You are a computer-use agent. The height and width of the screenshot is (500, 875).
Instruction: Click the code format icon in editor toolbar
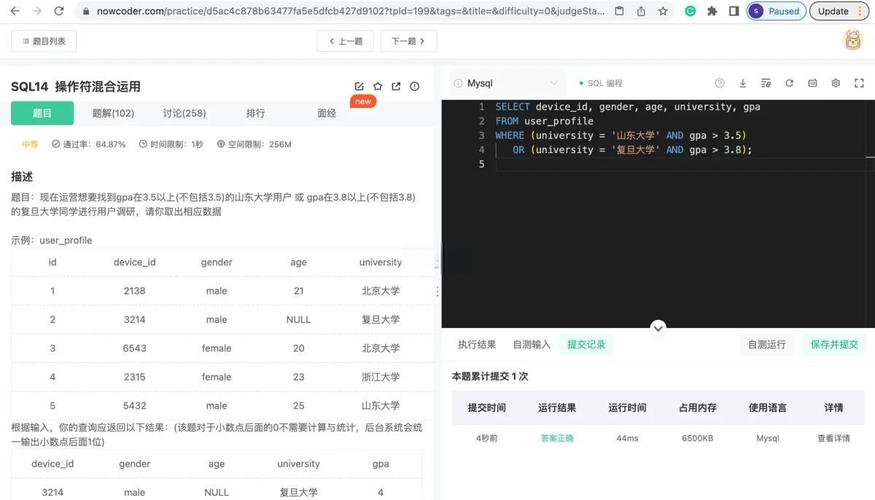(x=766, y=83)
